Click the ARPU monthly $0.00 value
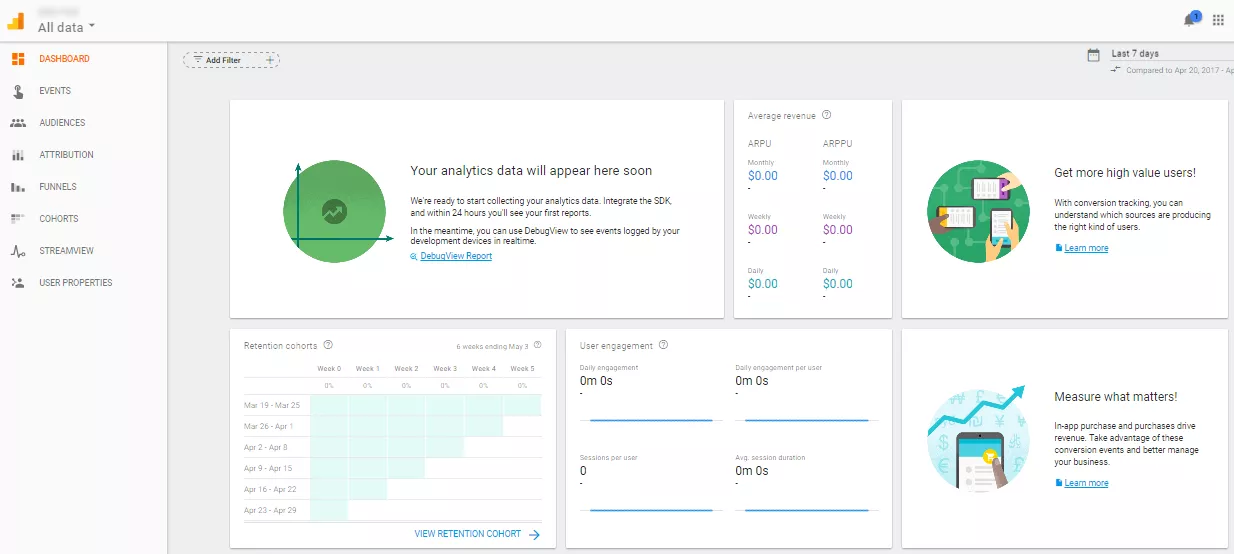This screenshot has width=1234, height=554. coord(763,176)
